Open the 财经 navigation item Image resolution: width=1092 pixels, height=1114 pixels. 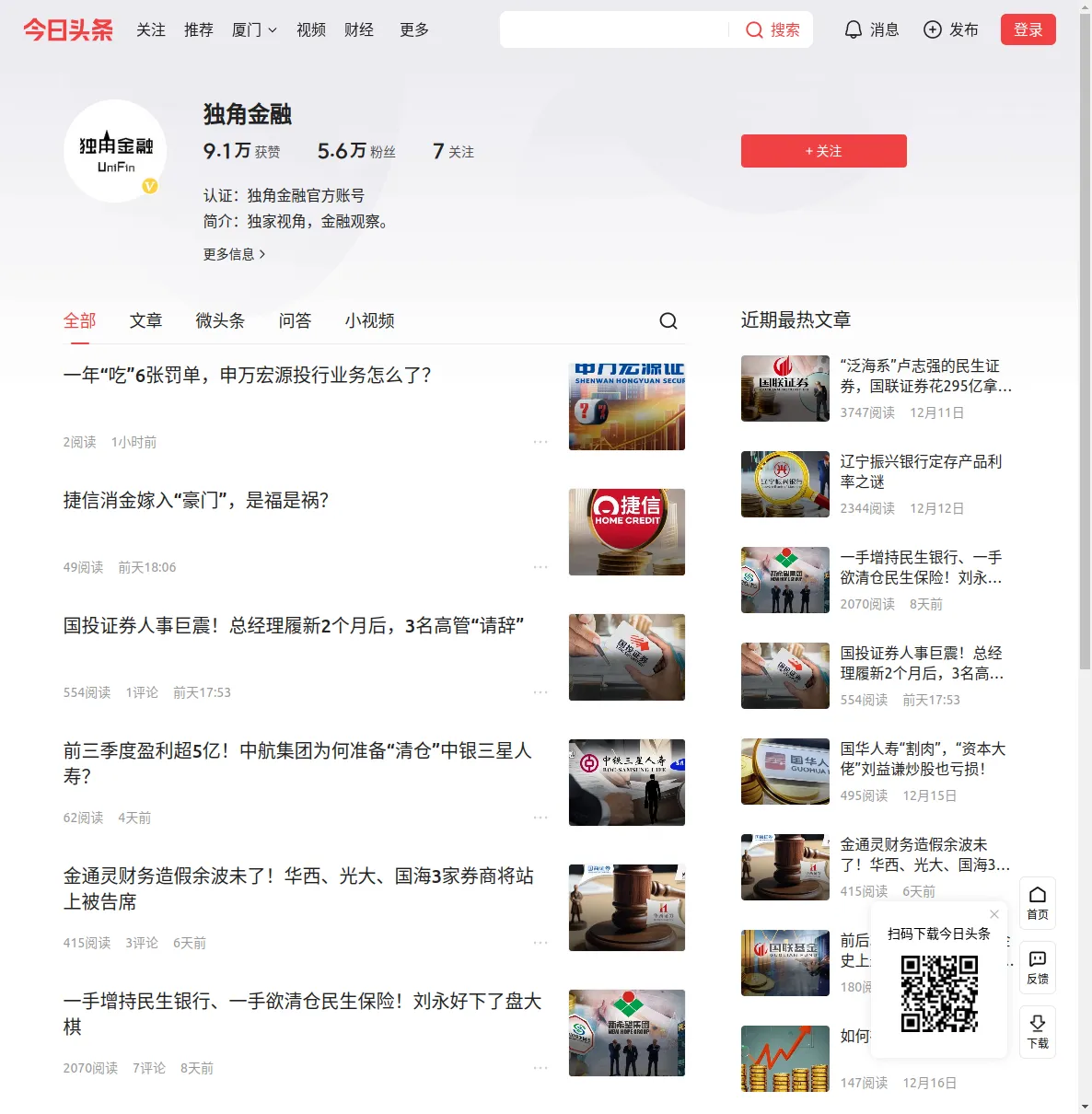(x=359, y=30)
